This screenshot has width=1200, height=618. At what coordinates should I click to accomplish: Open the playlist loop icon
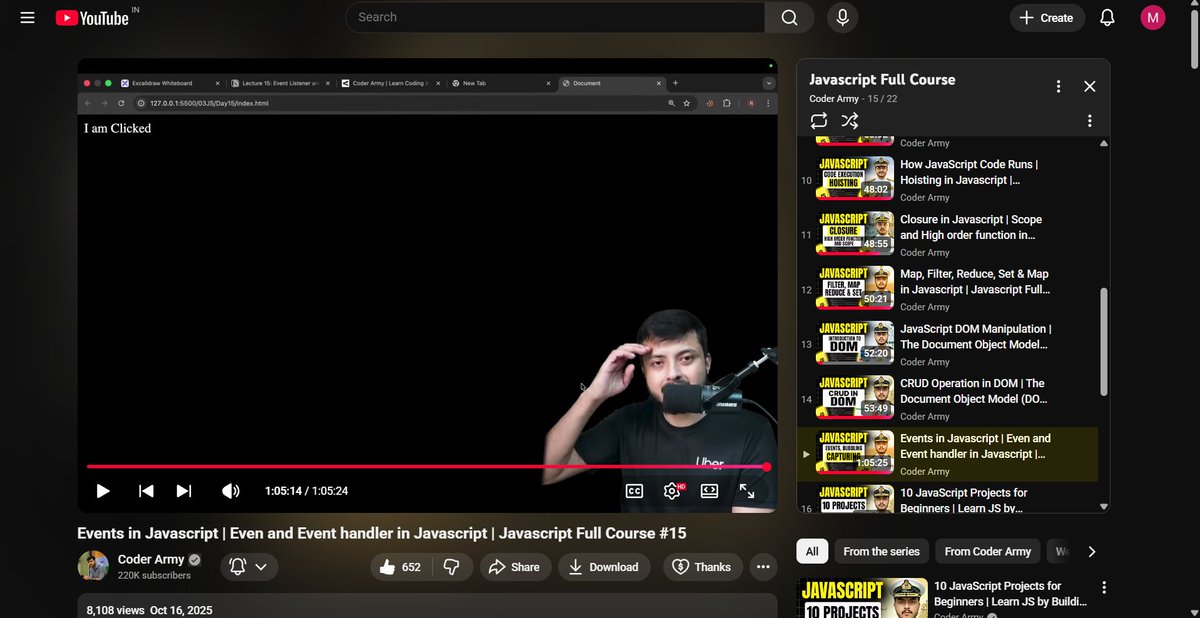tap(819, 120)
